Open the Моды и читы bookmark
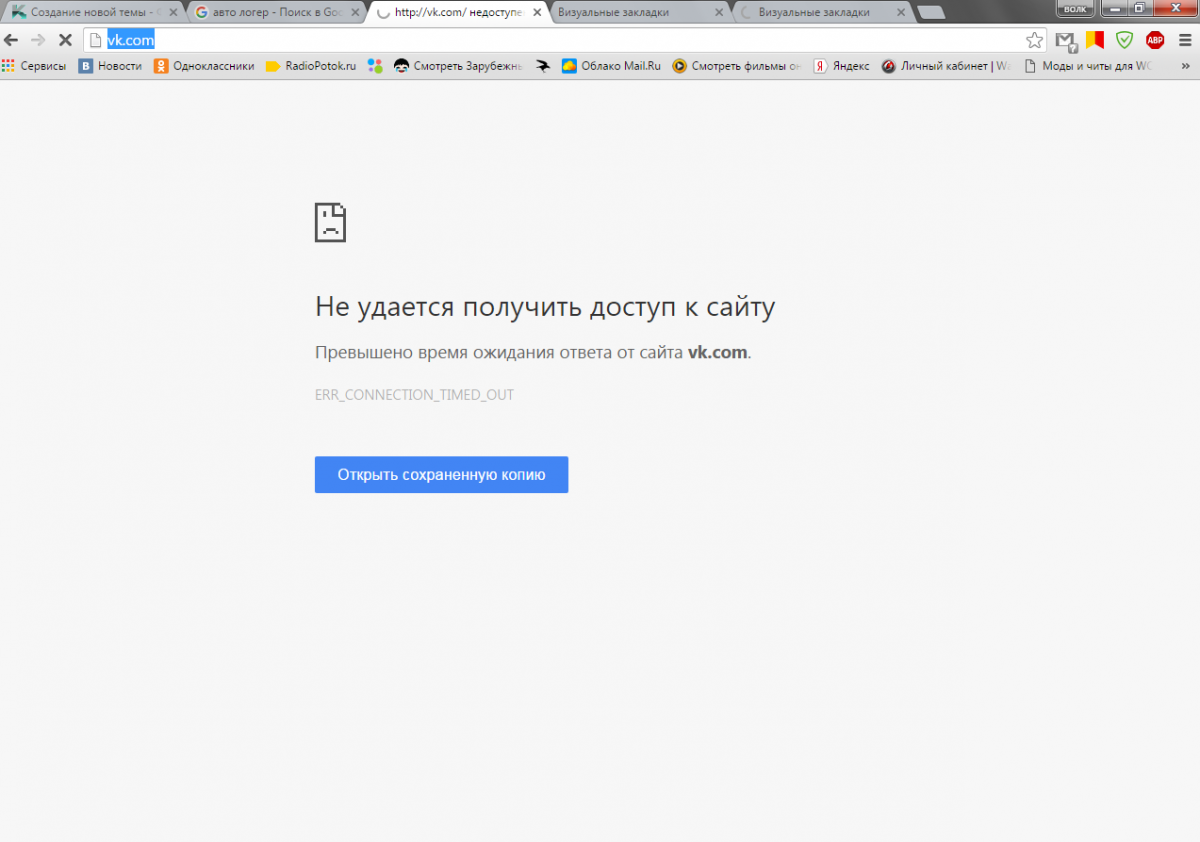The height and width of the screenshot is (842, 1200). (1088, 66)
